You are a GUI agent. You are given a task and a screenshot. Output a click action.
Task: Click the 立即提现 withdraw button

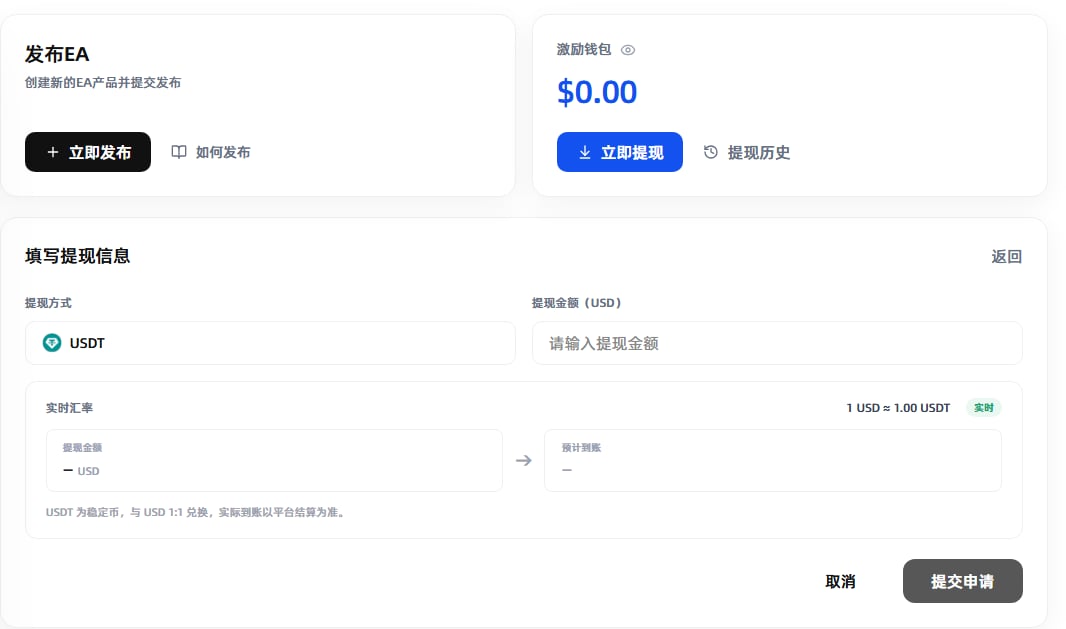619,152
